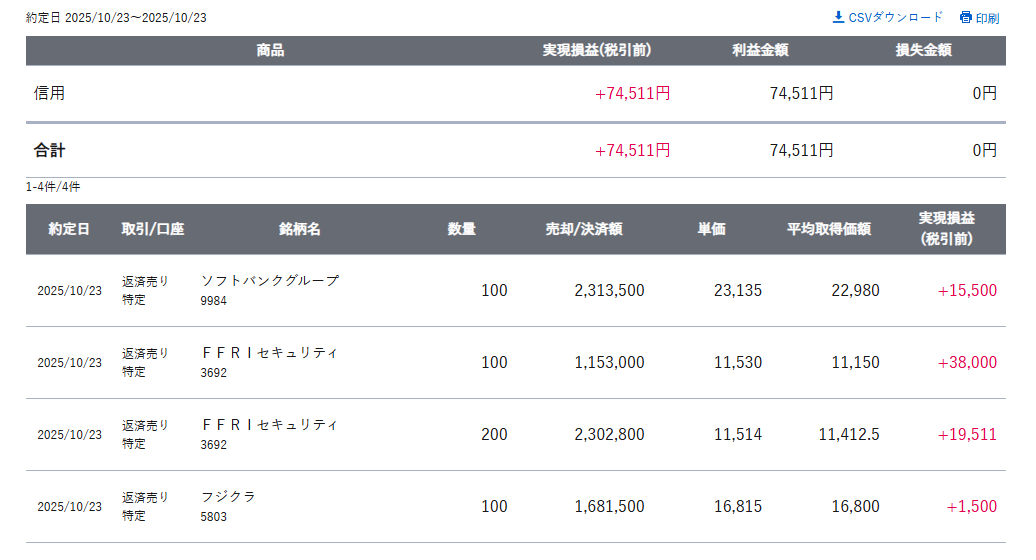Click the +19,511 realized profit value
The height and width of the screenshot is (560, 1036).
pos(967,435)
